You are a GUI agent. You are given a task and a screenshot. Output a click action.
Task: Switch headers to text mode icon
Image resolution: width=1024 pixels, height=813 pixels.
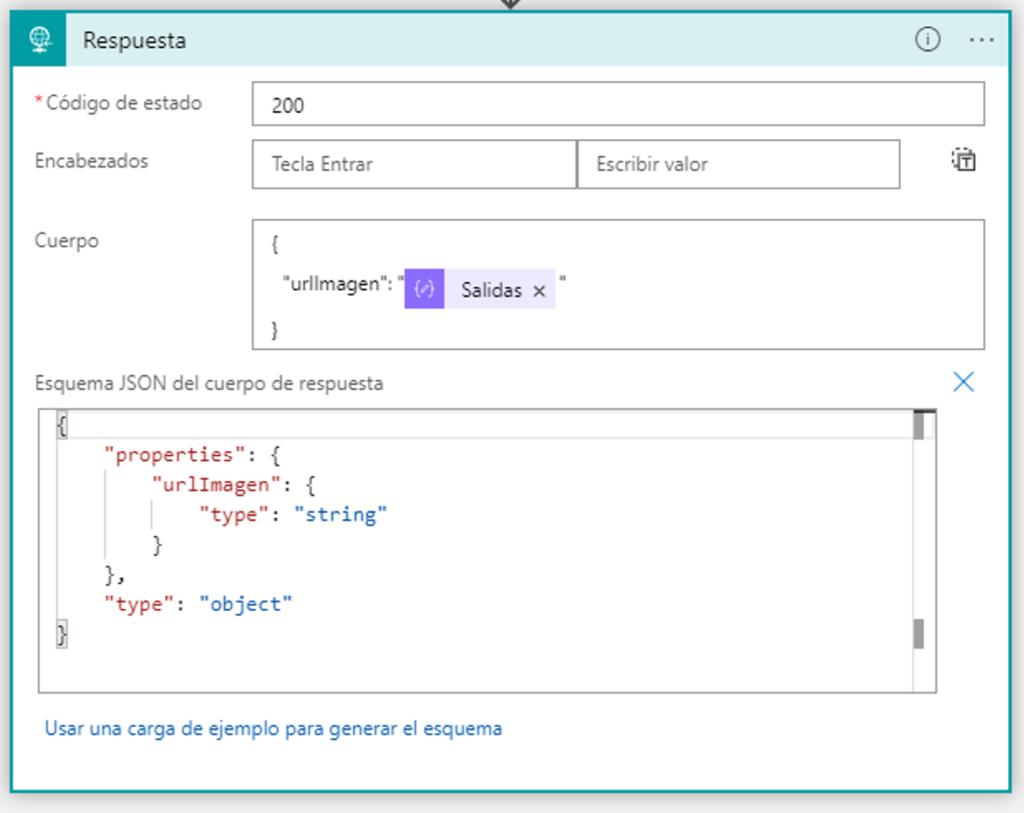(963, 160)
